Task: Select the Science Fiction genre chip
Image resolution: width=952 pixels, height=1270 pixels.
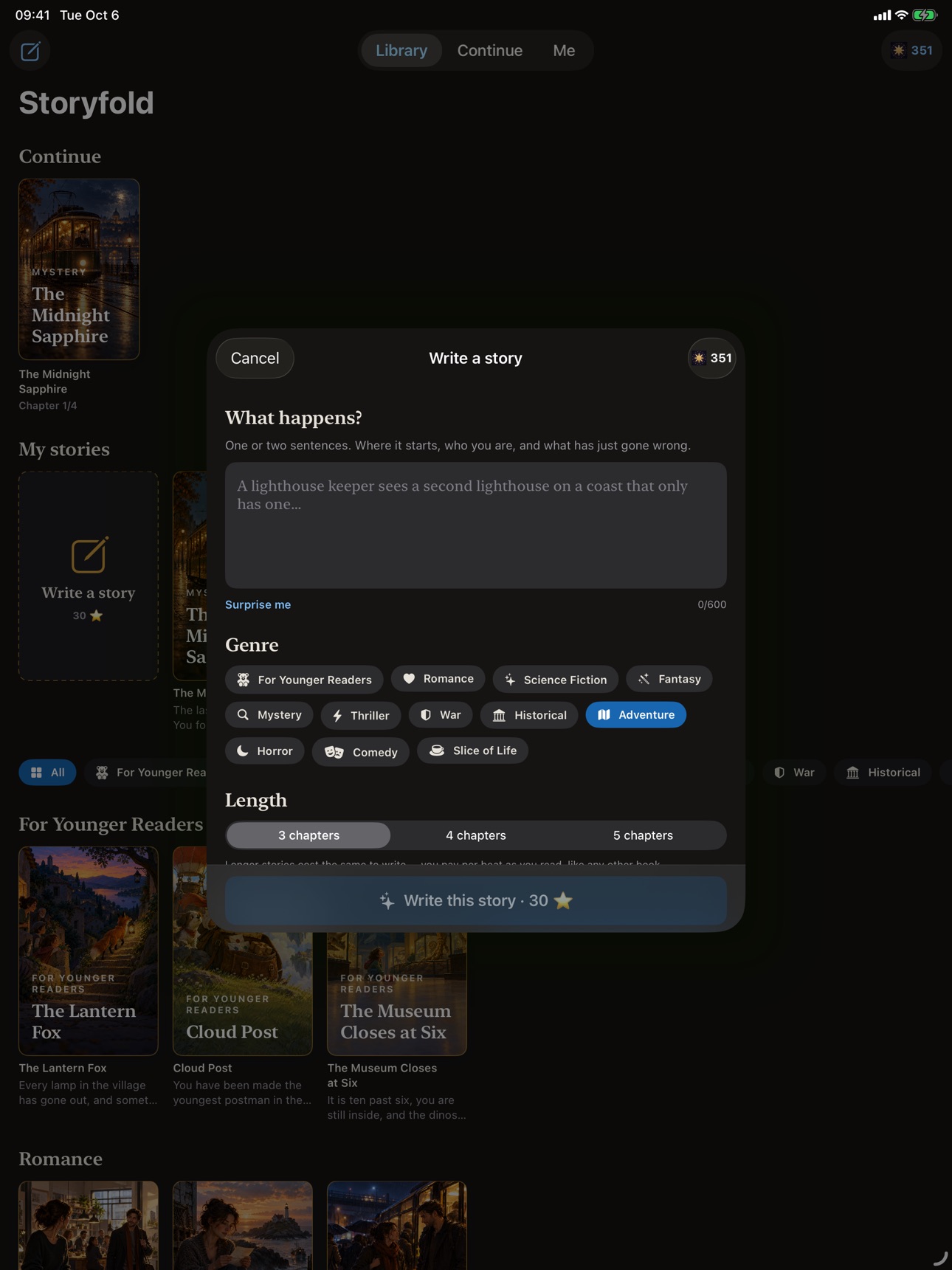Action: pyautogui.click(x=555, y=679)
